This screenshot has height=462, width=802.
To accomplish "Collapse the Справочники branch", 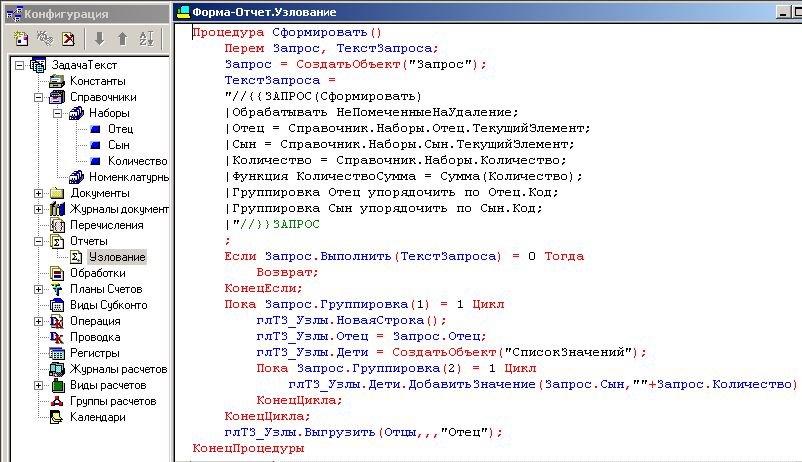I will [x=38, y=97].
